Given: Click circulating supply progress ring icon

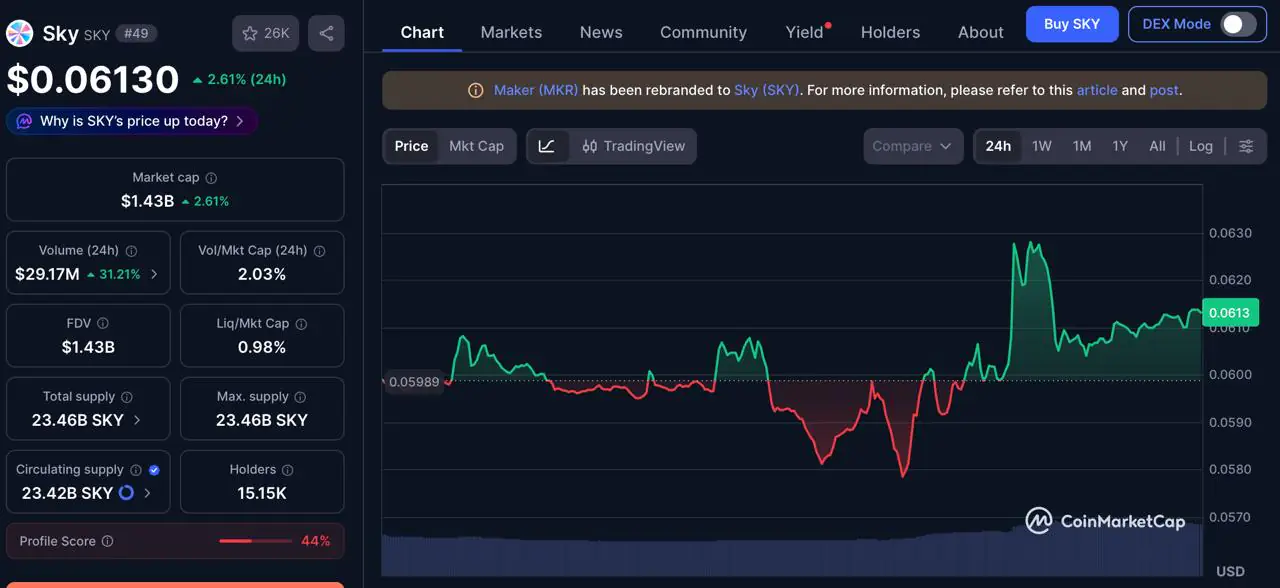Looking at the screenshot, I should tap(126, 493).
